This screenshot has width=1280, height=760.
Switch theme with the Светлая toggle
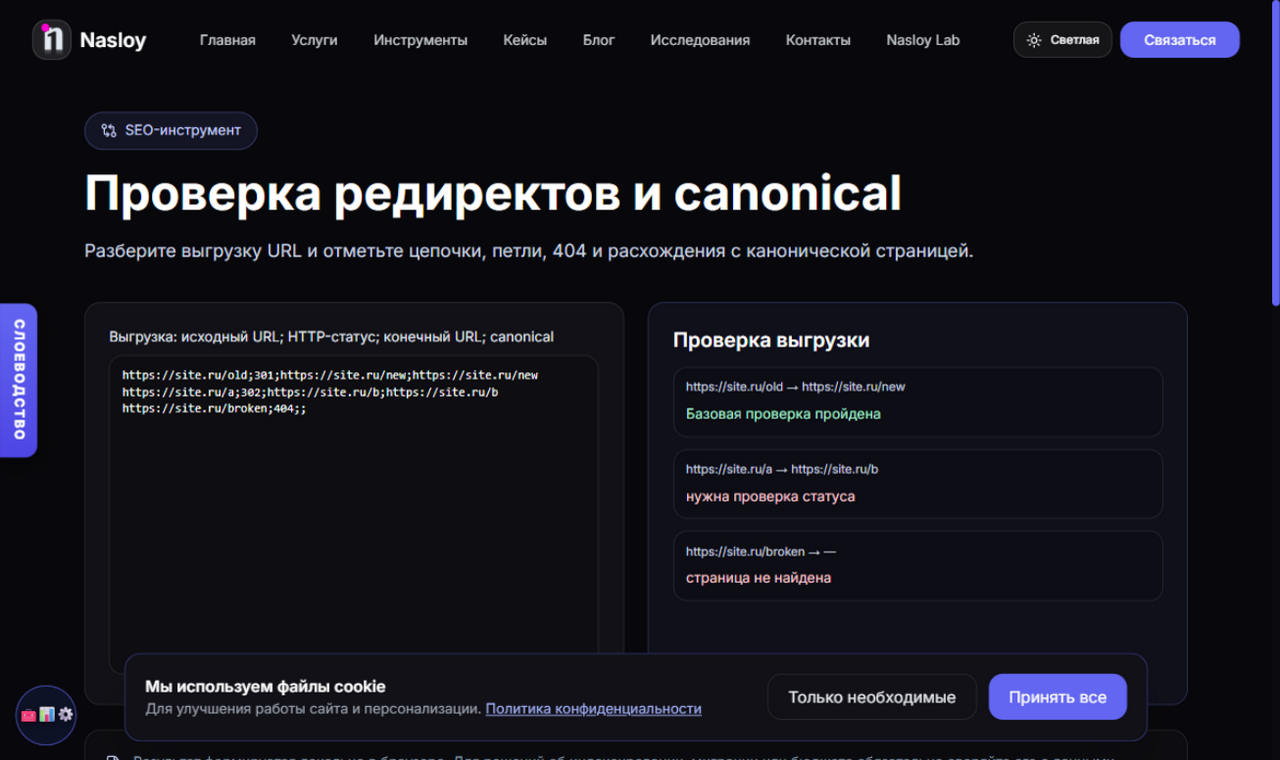1063,40
